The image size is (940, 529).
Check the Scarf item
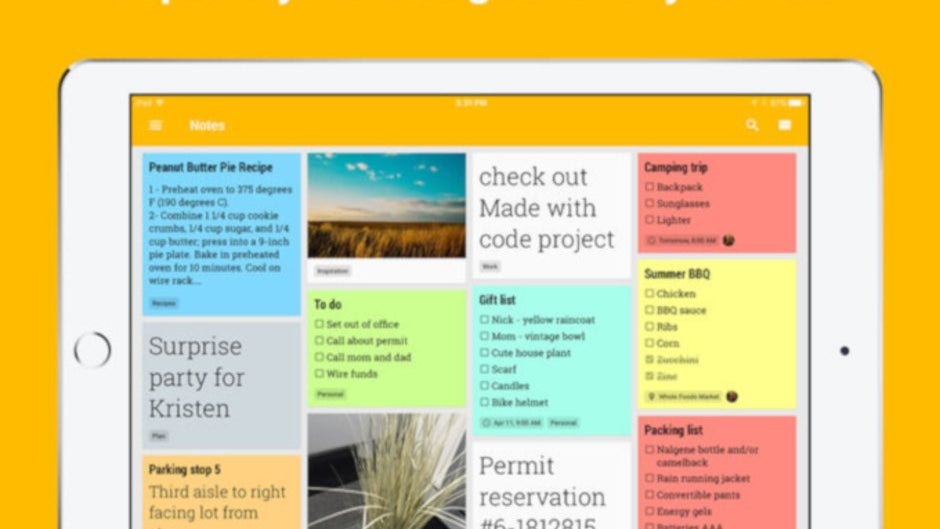484,369
